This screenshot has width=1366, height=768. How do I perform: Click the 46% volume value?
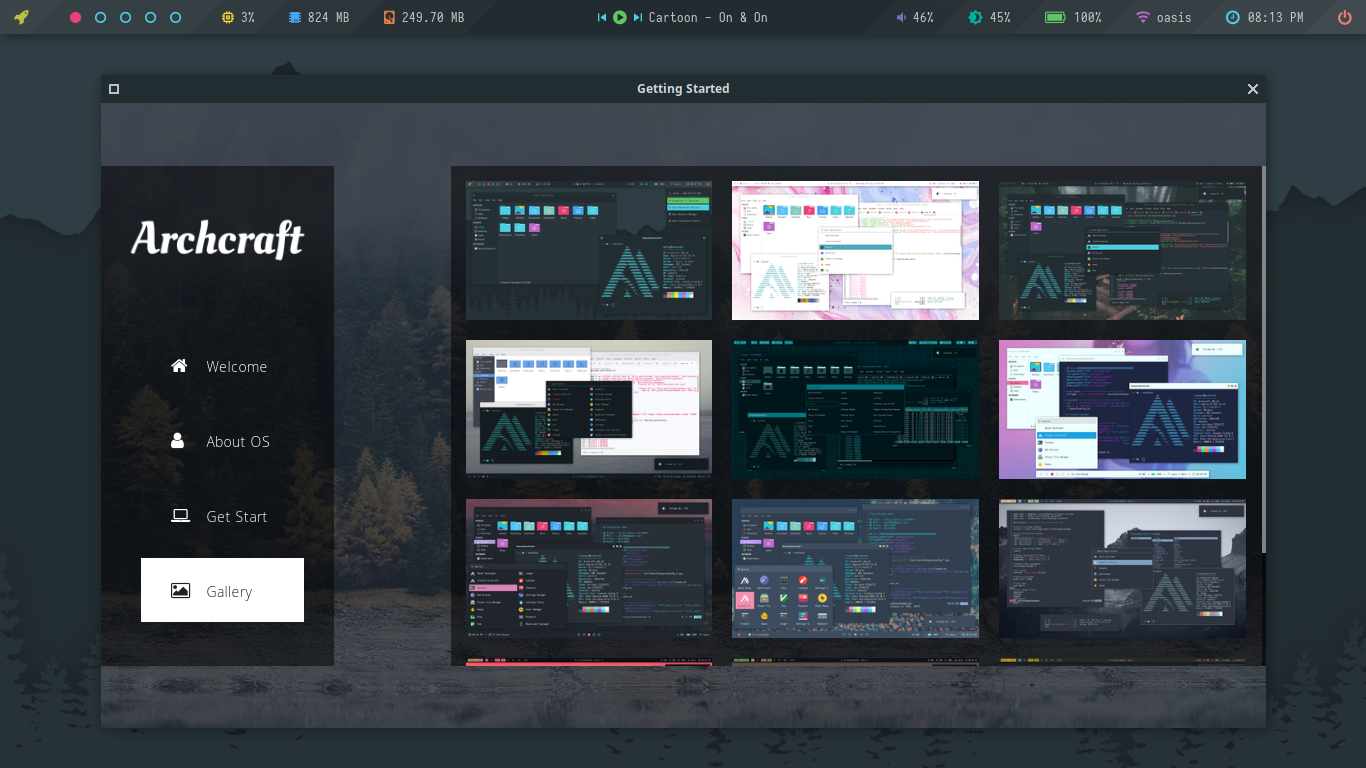pyautogui.click(x=923, y=18)
